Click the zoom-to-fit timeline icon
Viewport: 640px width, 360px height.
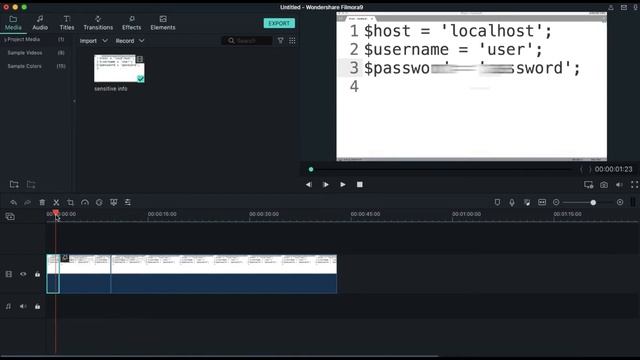click(542, 202)
